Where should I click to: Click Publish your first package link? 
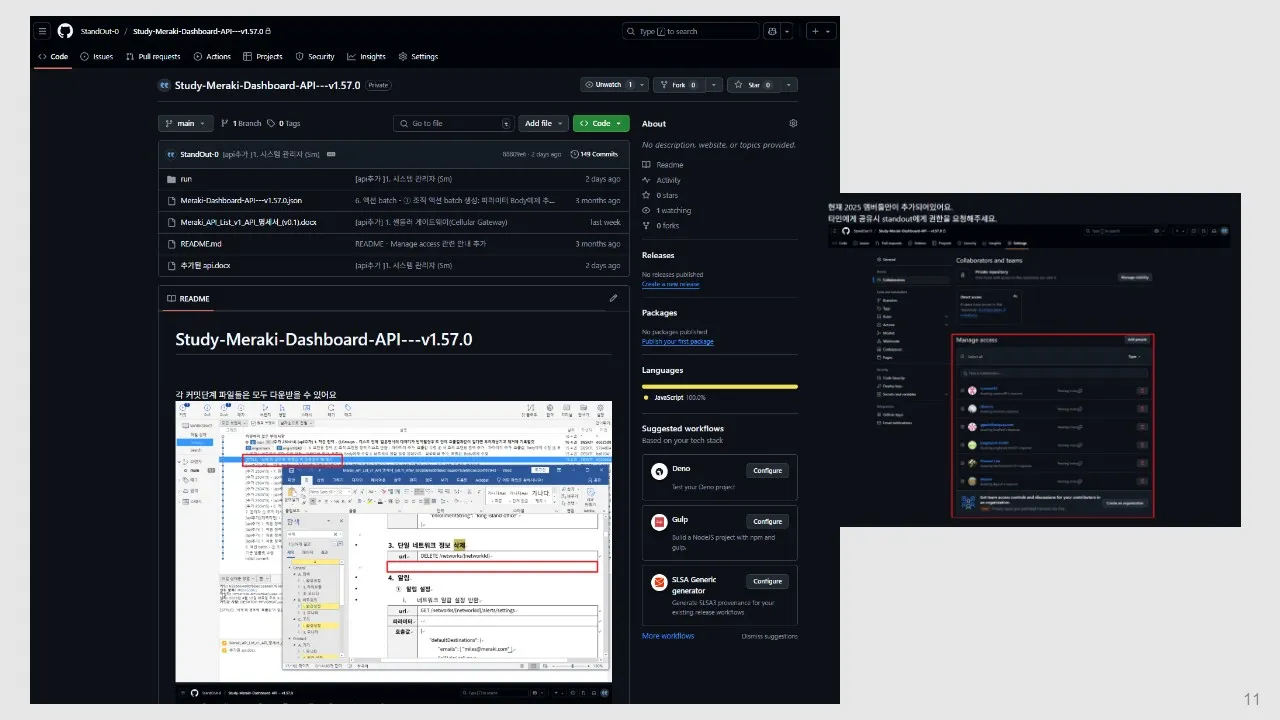click(x=677, y=342)
